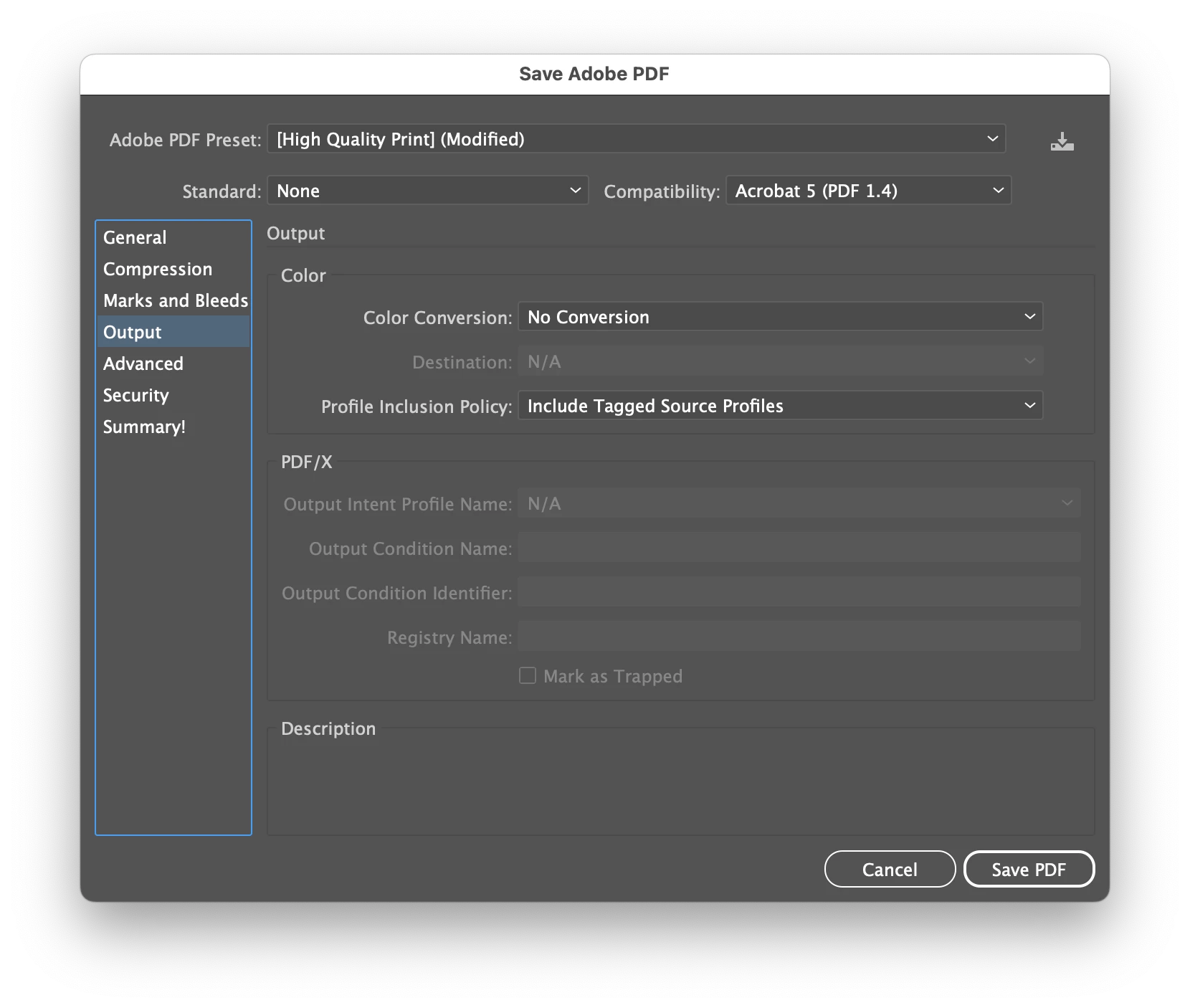Click the save preset download icon
The height and width of the screenshot is (1008, 1190).
[1062, 141]
